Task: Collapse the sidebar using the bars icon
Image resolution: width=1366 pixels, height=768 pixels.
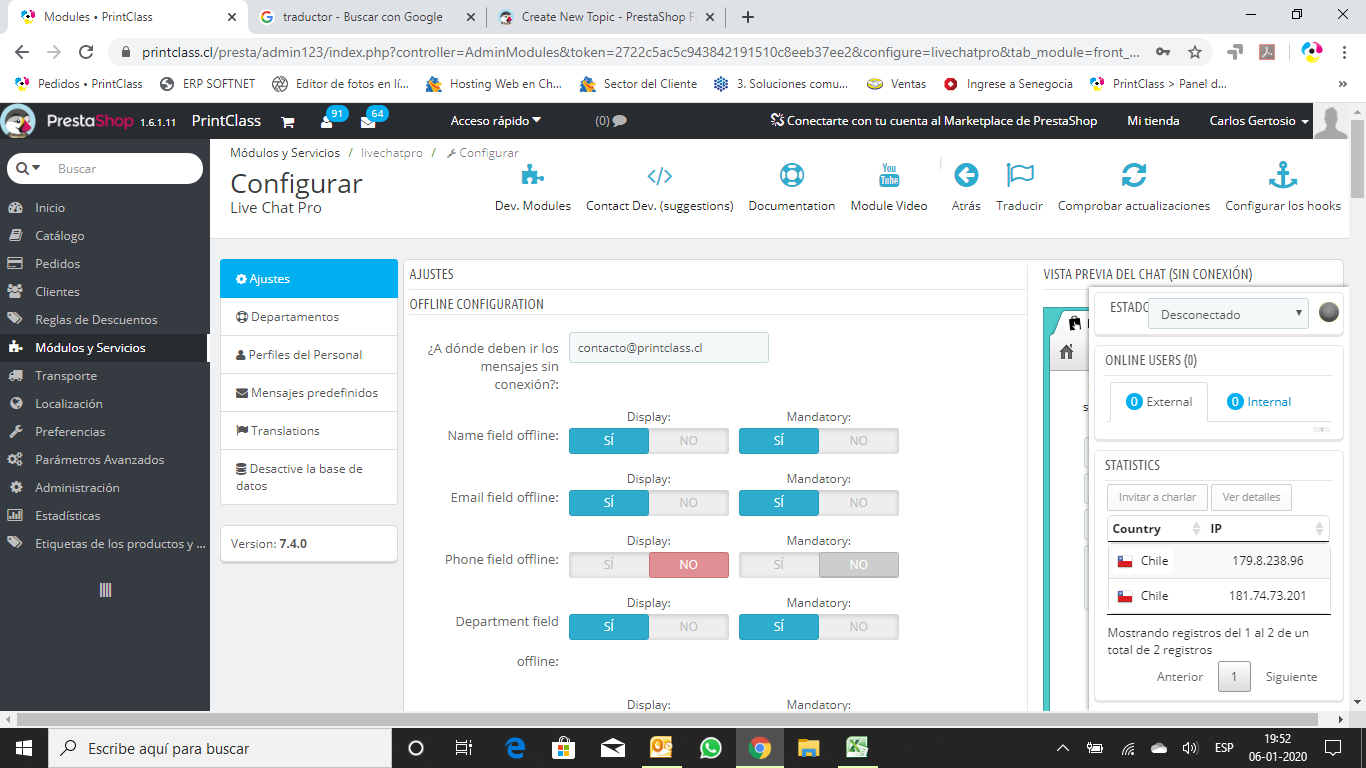Action: pyautogui.click(x=105, y=590)
